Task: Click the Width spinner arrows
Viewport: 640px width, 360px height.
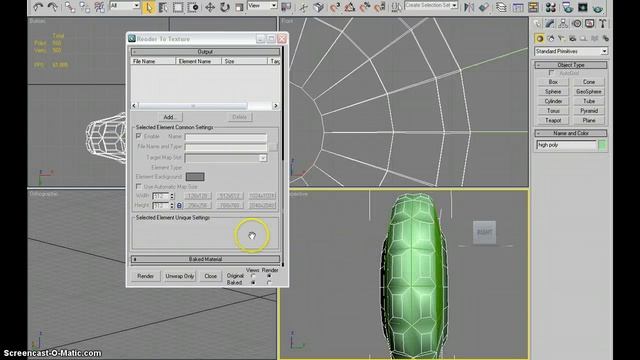Action: pyautogui.click(x=172, y=196)
